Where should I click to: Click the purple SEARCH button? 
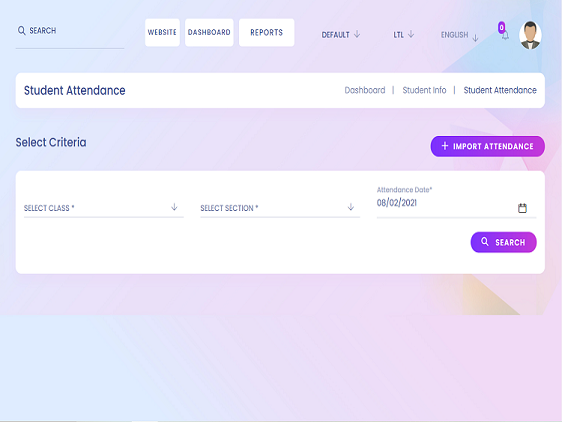pyautogui.click(x=504, y=242)
